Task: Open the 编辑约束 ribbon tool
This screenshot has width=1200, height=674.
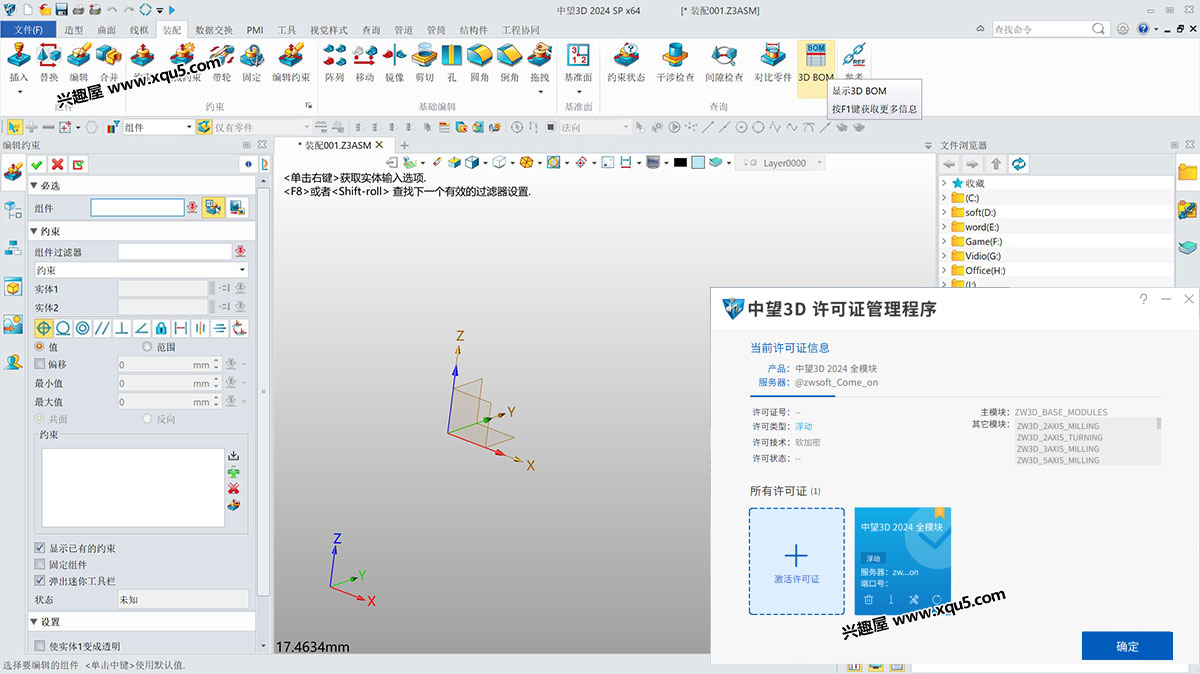Action: click(291, 62)
